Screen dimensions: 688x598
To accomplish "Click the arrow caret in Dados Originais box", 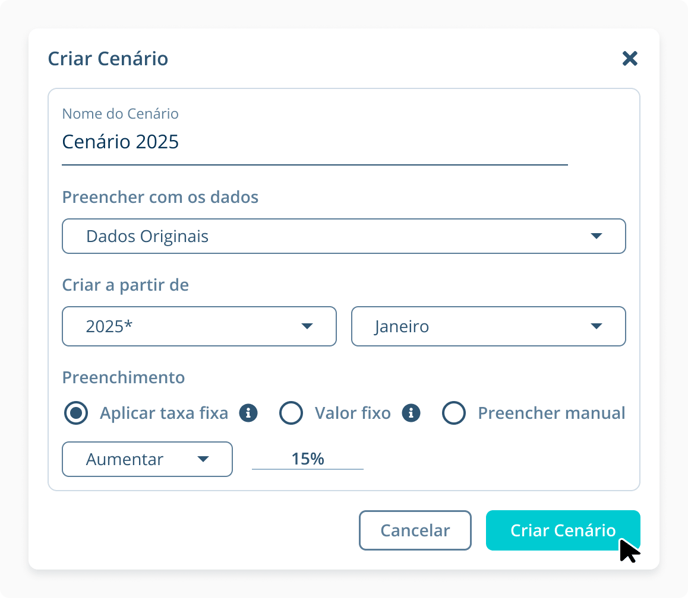I will [596, 237].
